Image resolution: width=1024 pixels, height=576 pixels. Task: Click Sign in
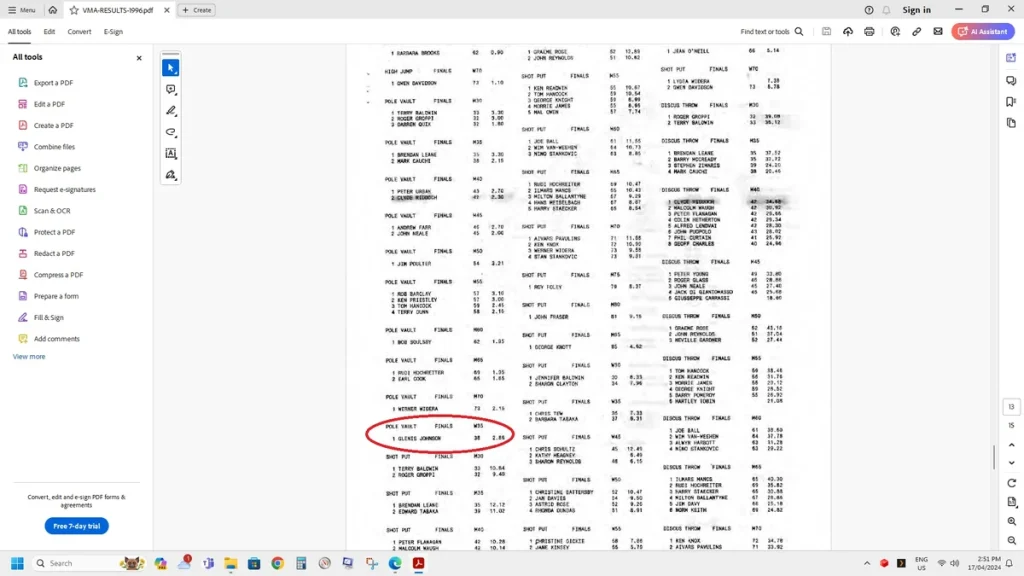point(916,10)
